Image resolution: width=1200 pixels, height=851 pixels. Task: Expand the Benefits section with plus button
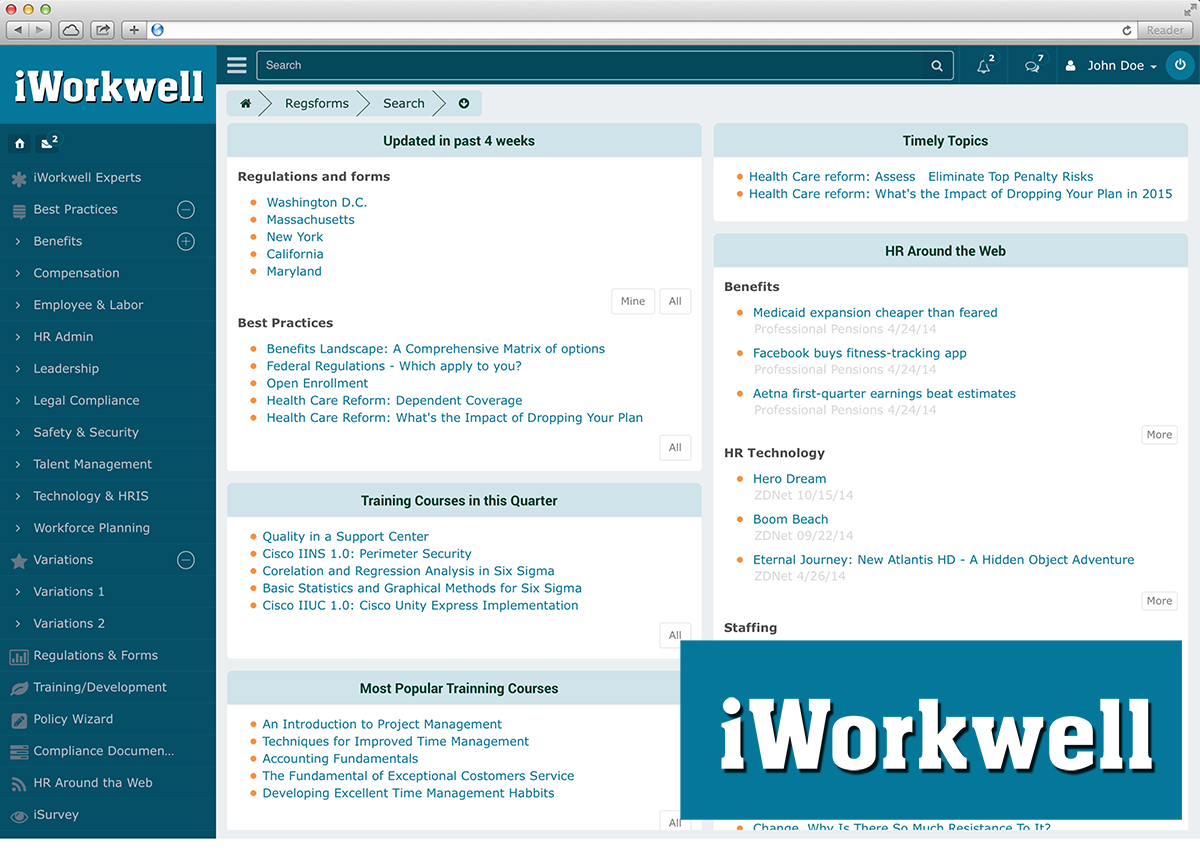pyautogui.click(x=185, y=241)
